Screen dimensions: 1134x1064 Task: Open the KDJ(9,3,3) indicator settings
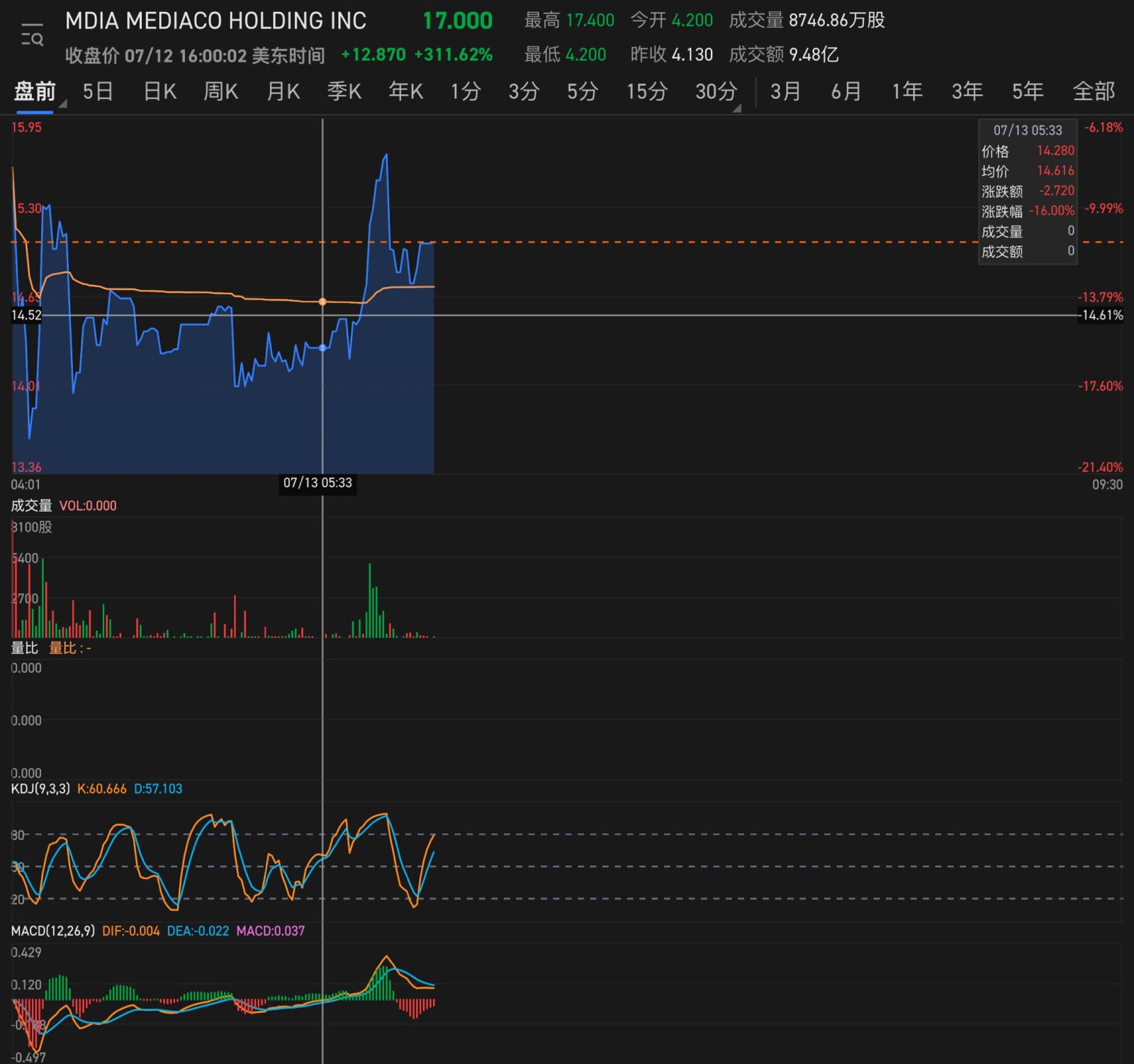[40, 789]
